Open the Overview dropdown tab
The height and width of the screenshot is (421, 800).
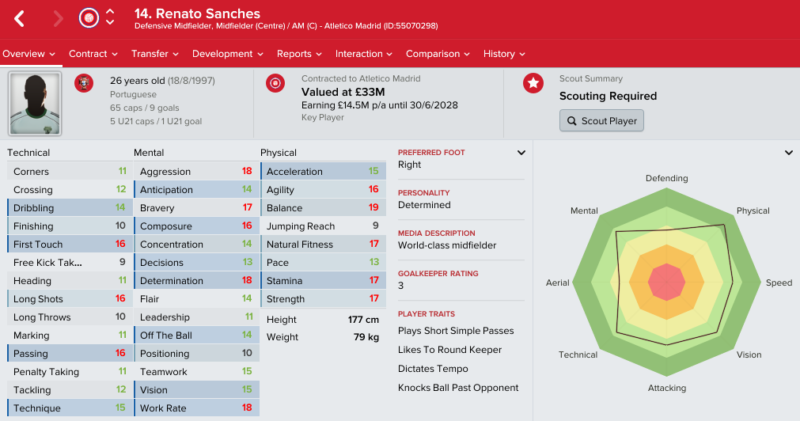point(29,54)
